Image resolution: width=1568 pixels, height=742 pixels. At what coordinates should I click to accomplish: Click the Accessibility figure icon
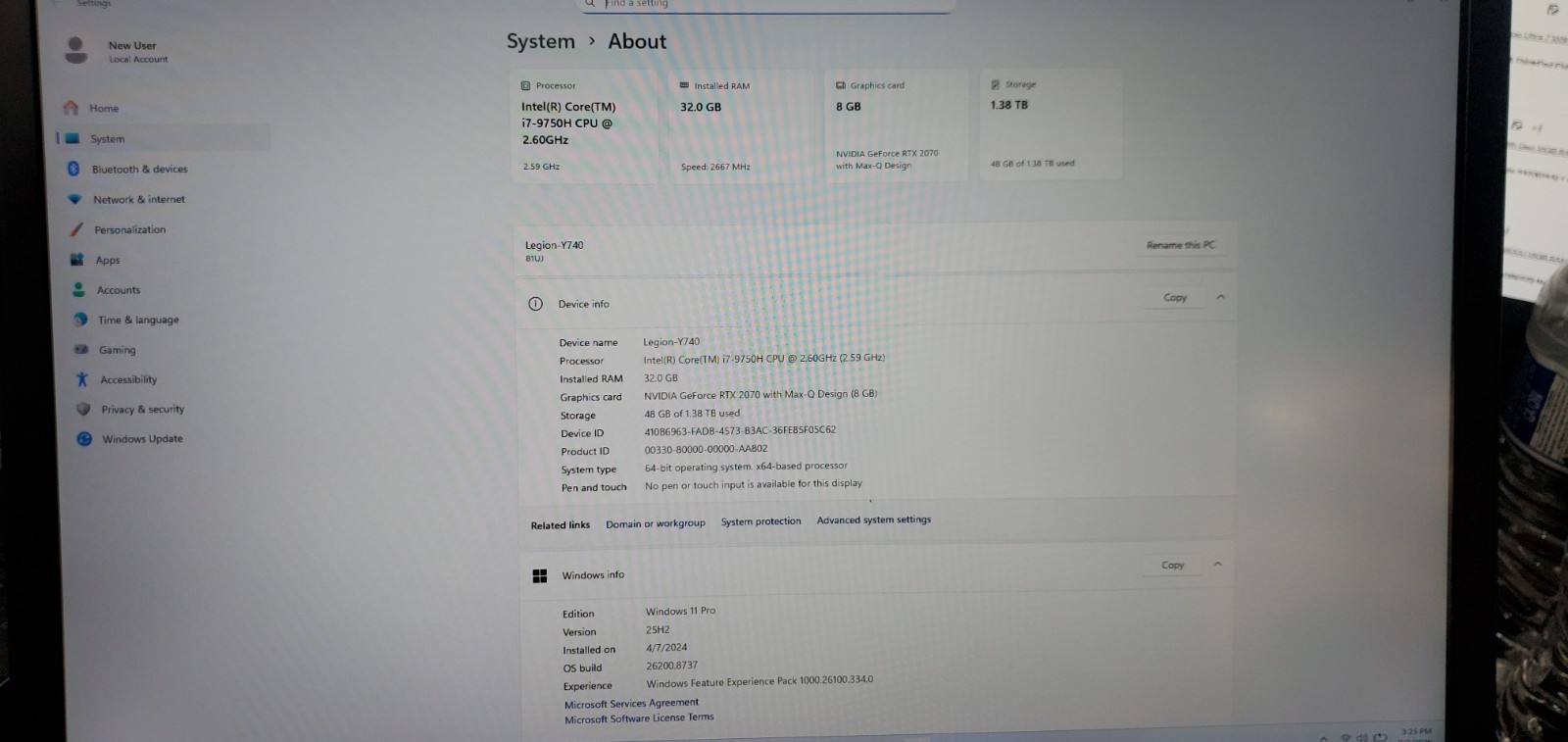click(x=82, y=379)
